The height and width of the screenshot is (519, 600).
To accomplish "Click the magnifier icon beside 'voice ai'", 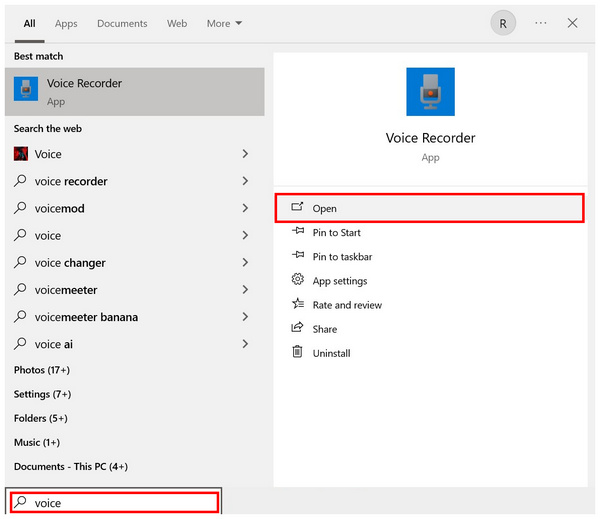I will pyautogui.click(x=20, y=344).
